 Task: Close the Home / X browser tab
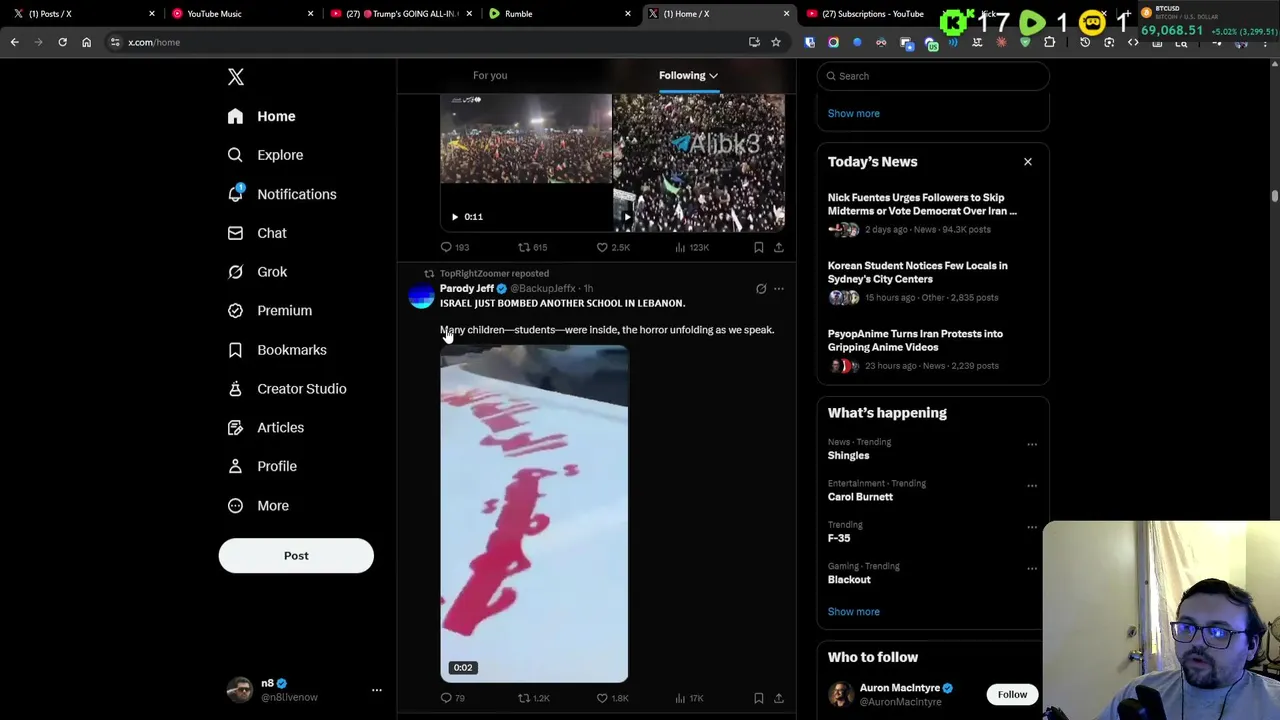(x=786, y=14)
